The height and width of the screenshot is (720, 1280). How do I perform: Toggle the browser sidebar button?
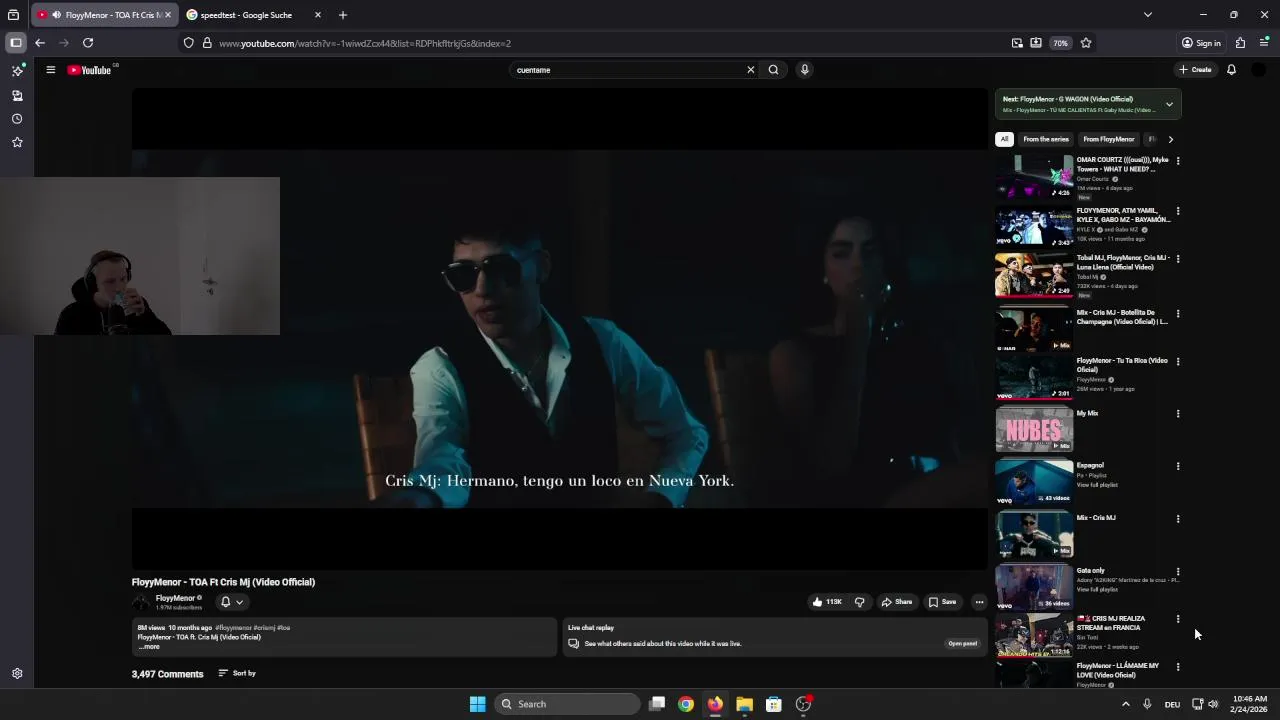pos(16,43)
